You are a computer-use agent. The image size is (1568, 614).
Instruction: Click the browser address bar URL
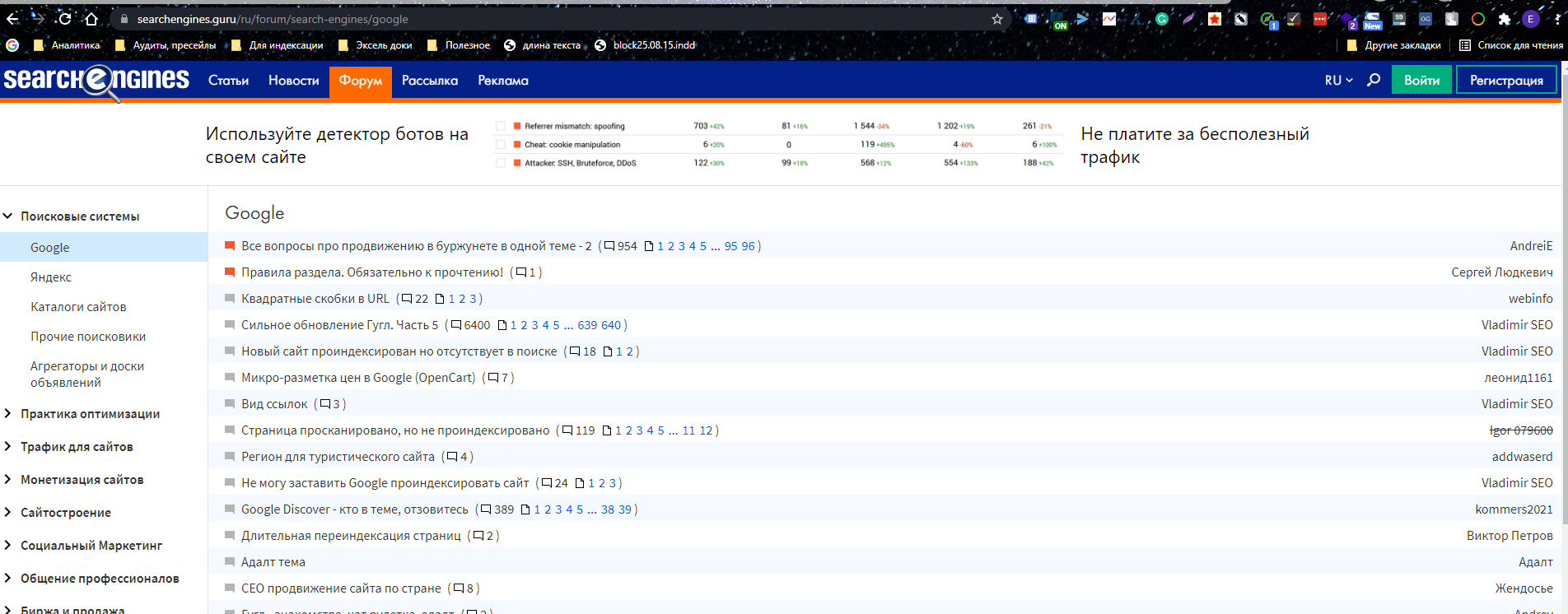point(272,19)
